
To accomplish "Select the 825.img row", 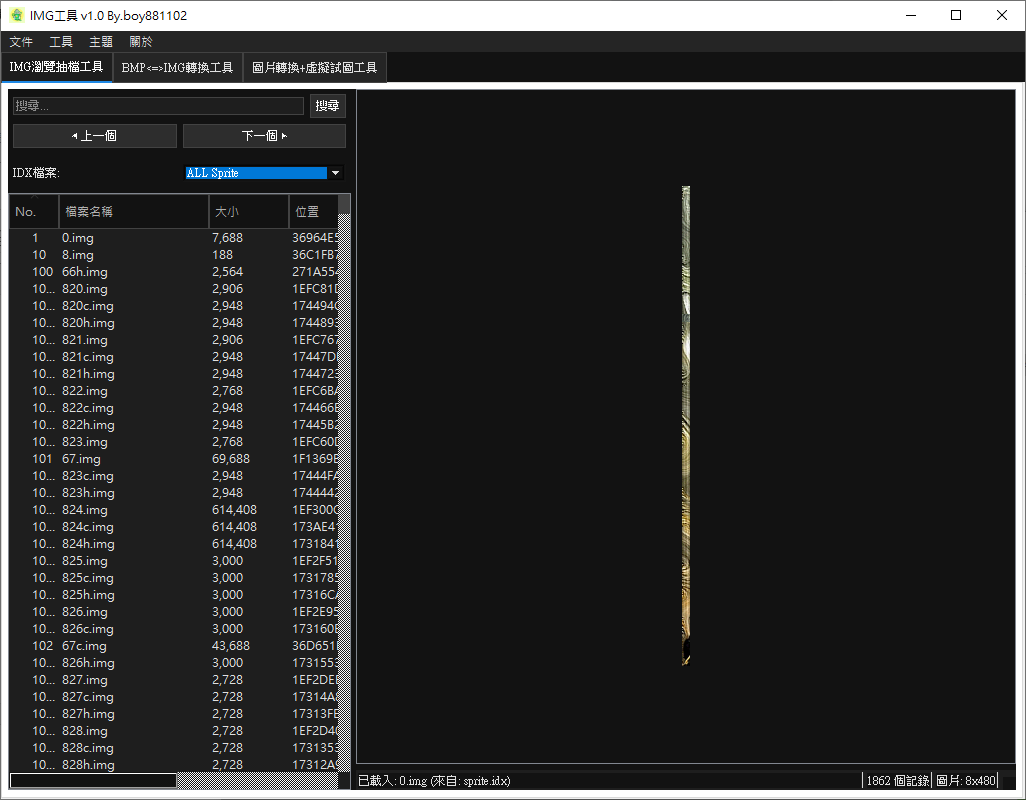I will 175,561.
